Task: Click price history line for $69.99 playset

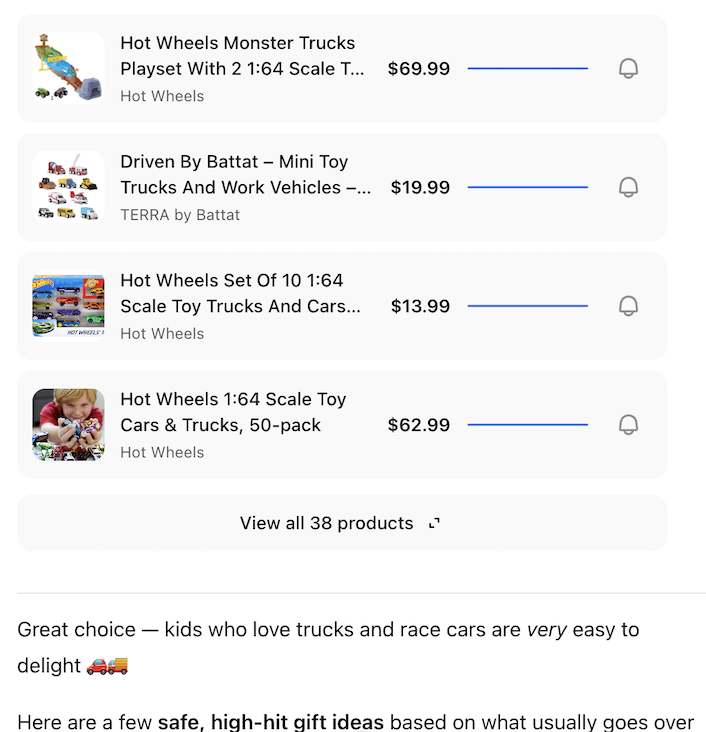Action: click(x=527, y=69)
